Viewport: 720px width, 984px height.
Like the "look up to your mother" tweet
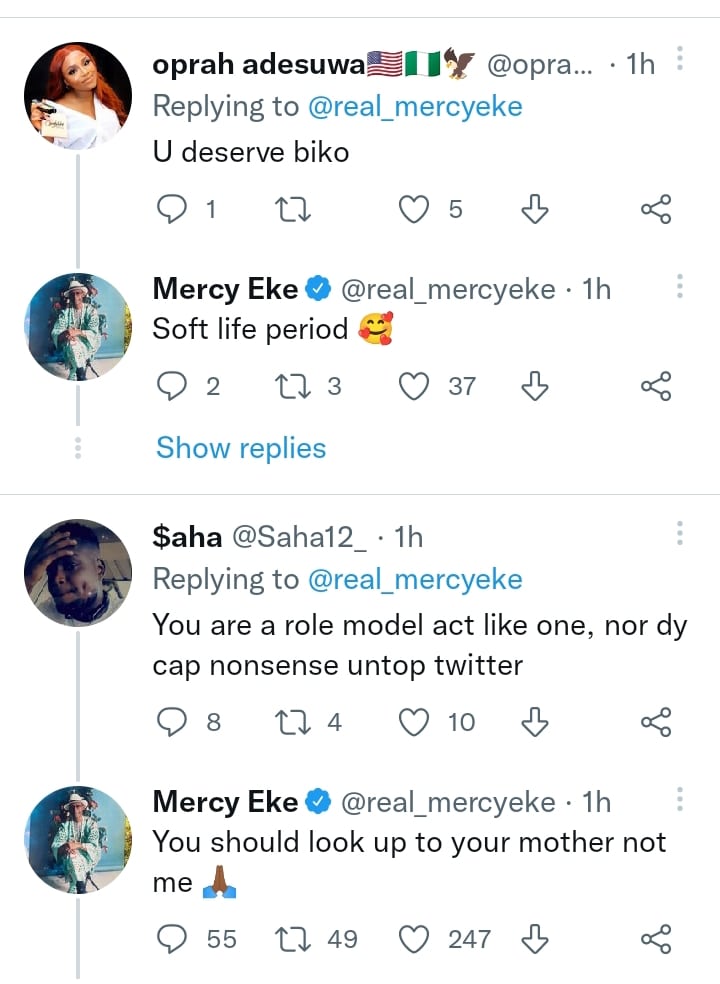414,939
